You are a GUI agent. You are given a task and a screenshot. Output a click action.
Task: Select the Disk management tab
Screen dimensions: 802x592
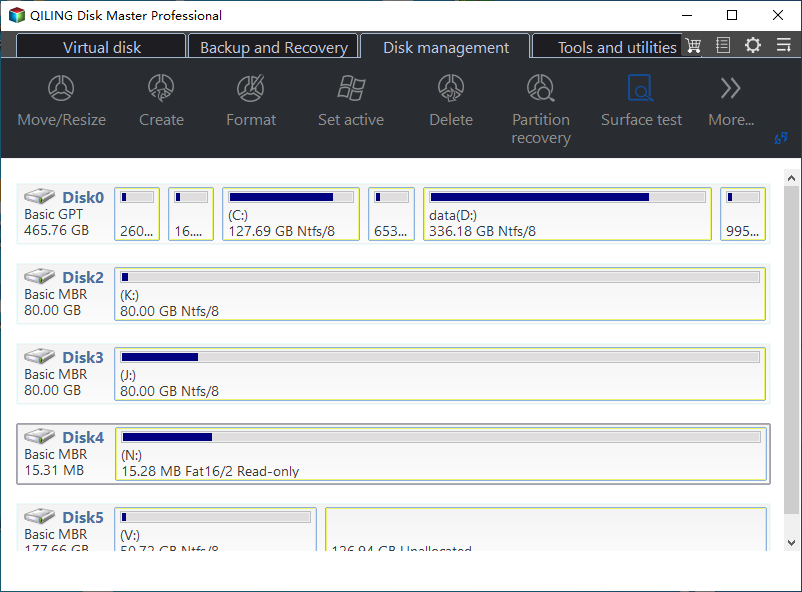[x=445, y=47]
